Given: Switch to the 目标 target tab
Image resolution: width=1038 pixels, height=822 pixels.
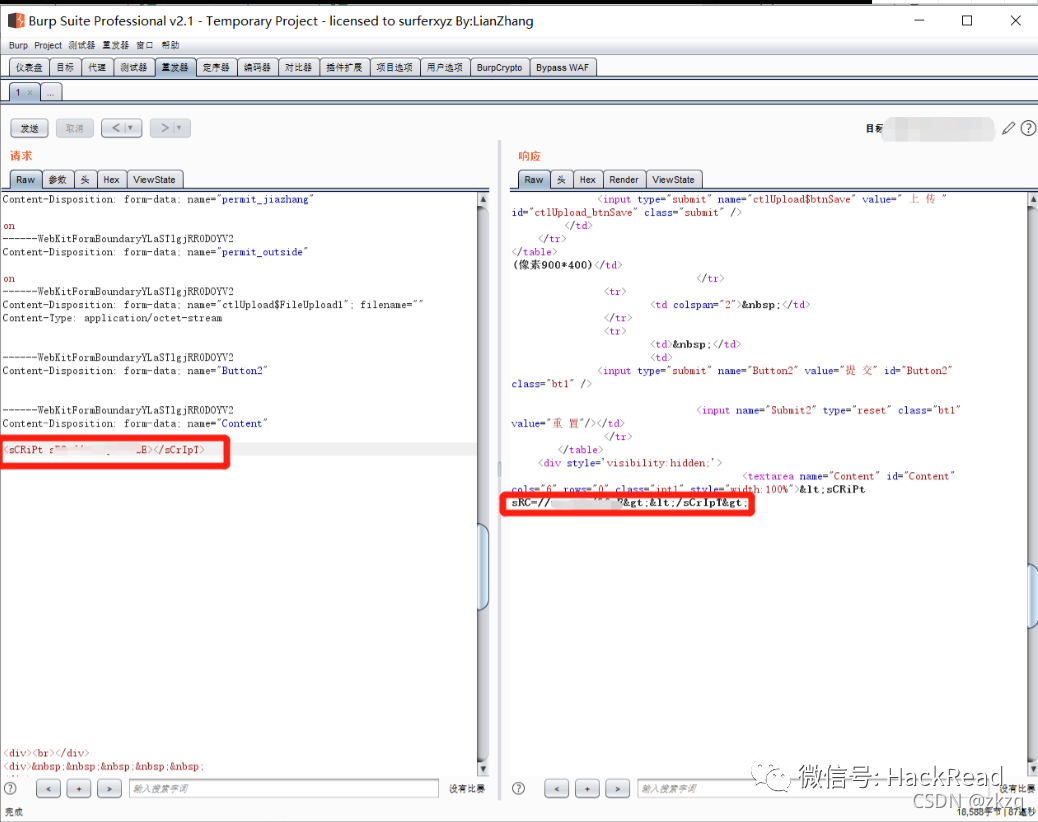Looking at the screenshot, I should [x=65, y=68].
